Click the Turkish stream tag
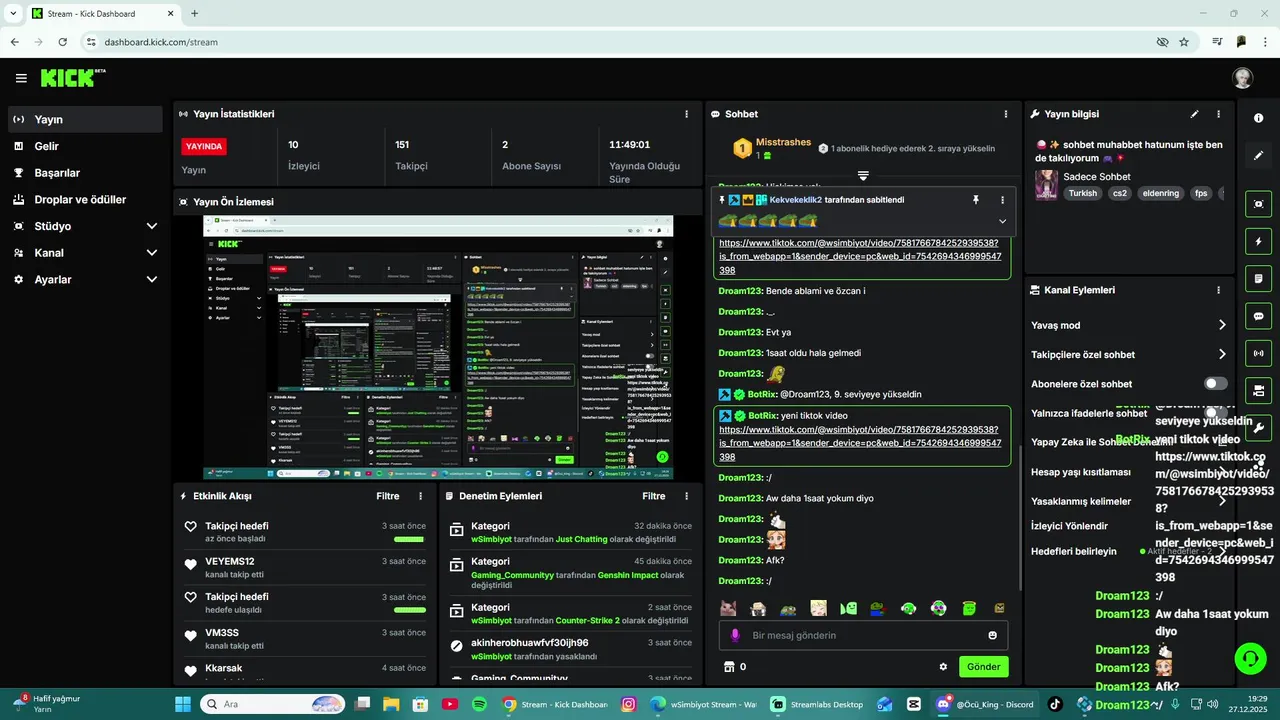This screenshot has width=1280, height=720. [x=1082, y=193]
